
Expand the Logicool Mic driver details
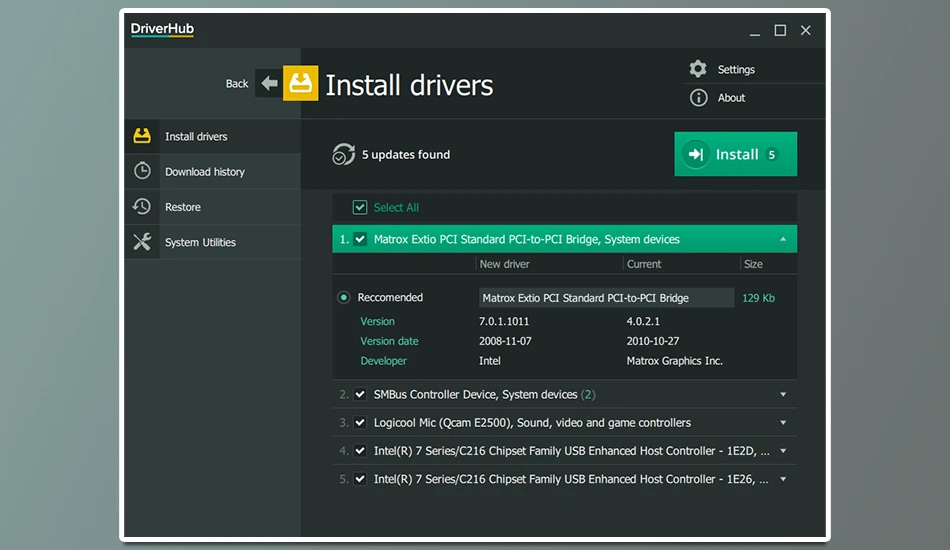coord(783,422)
